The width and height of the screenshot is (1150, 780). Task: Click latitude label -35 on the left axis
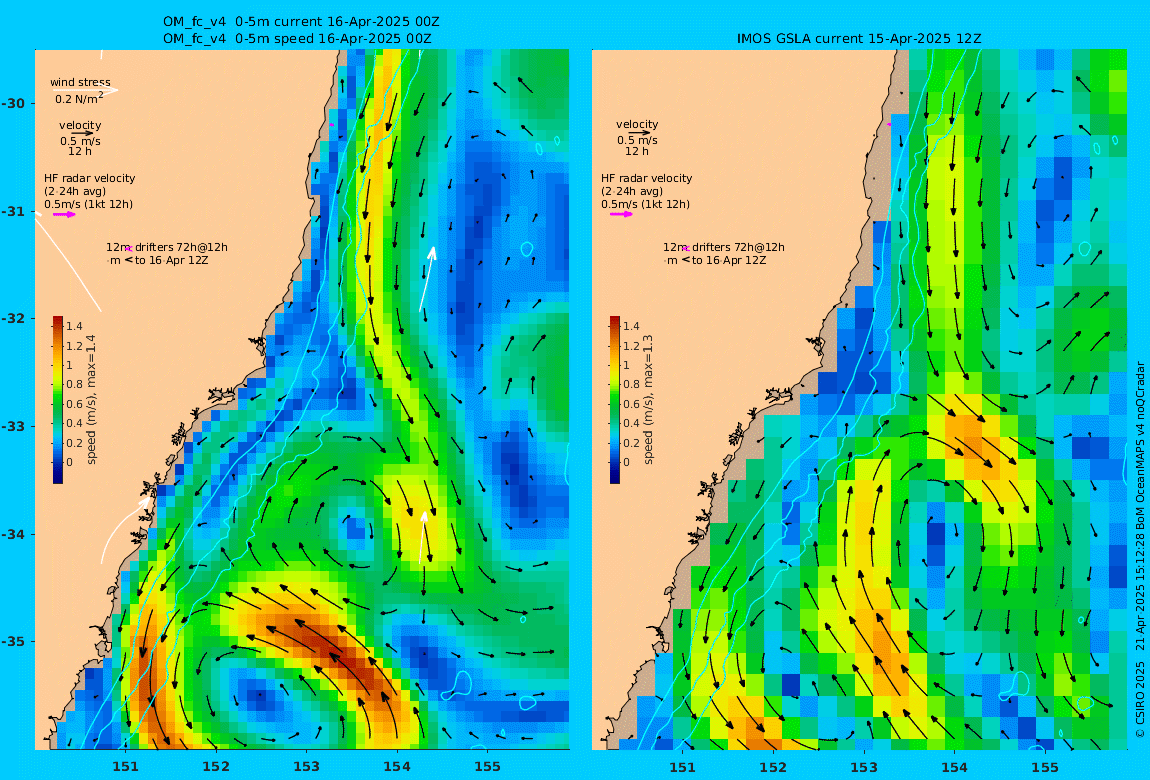[x=13, y=642]
